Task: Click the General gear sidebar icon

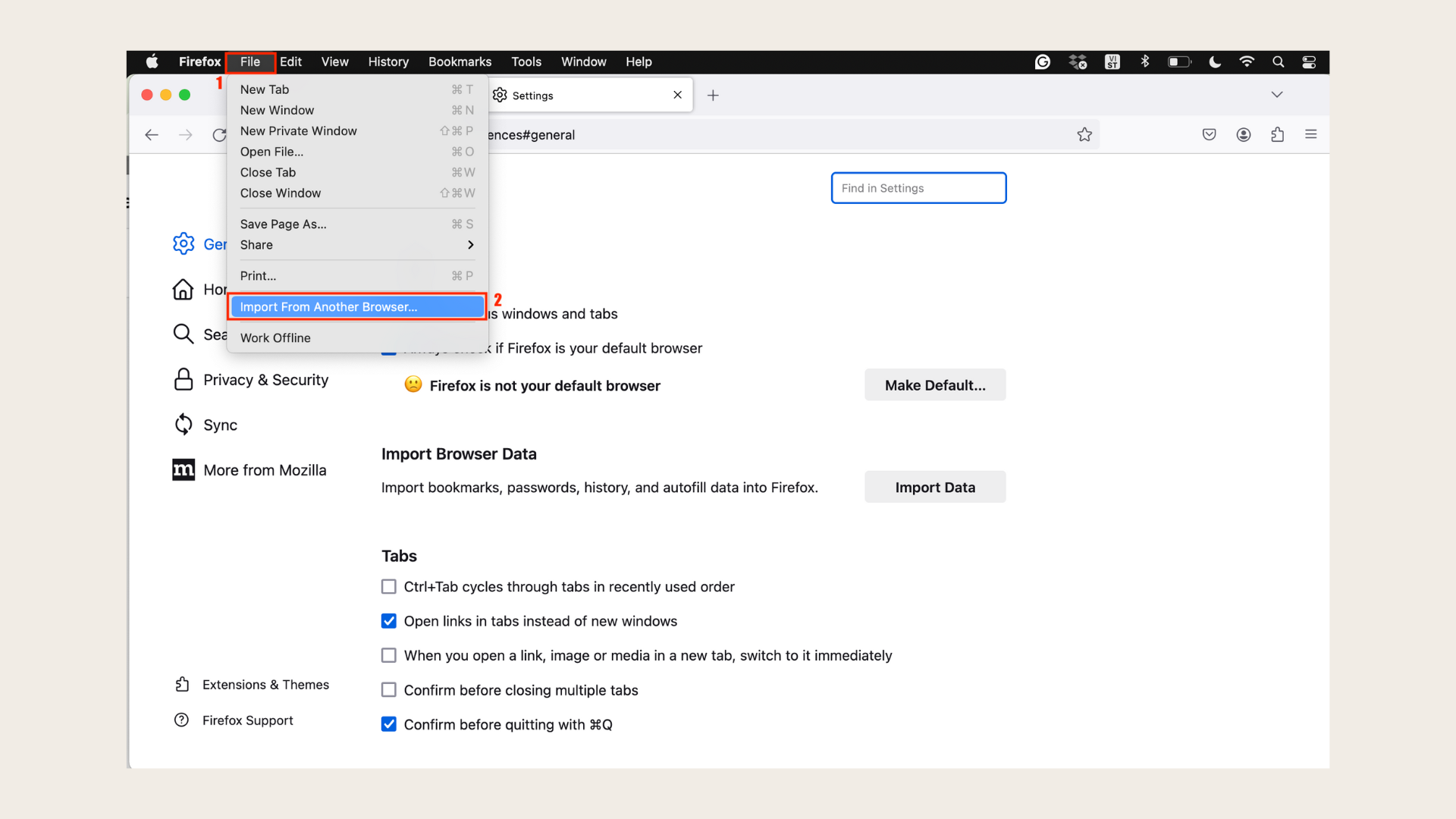Action: 184,243
